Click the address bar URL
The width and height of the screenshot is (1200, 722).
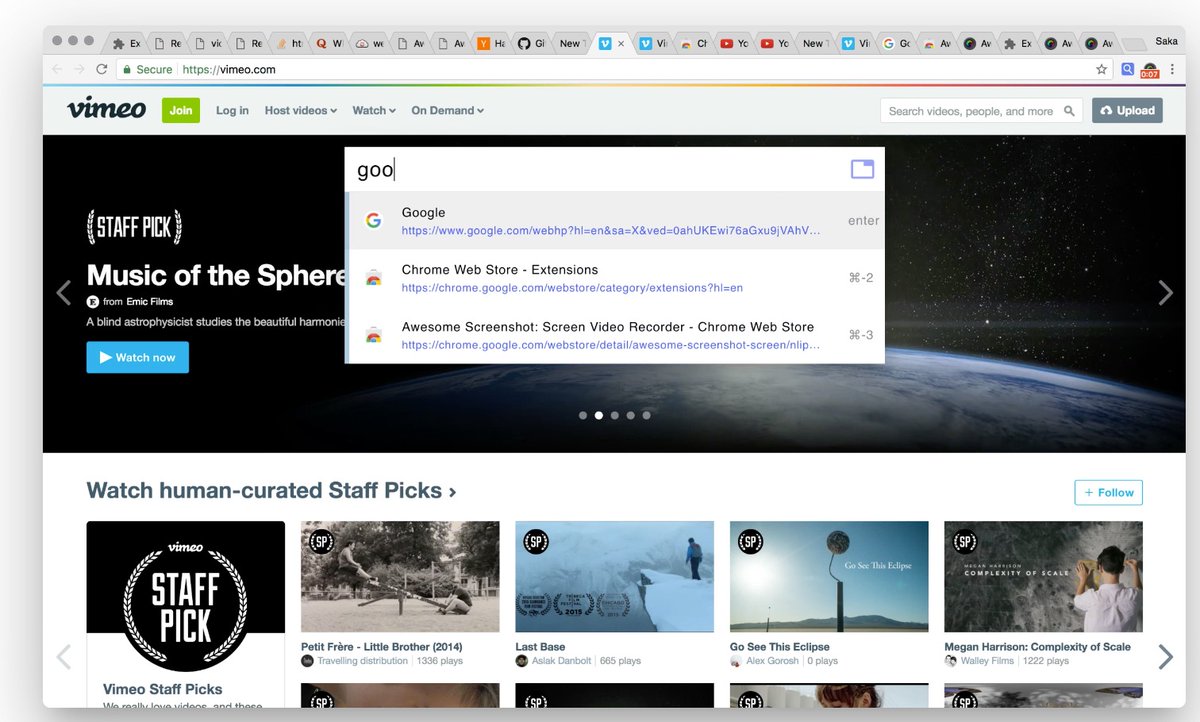coord(228,70)
